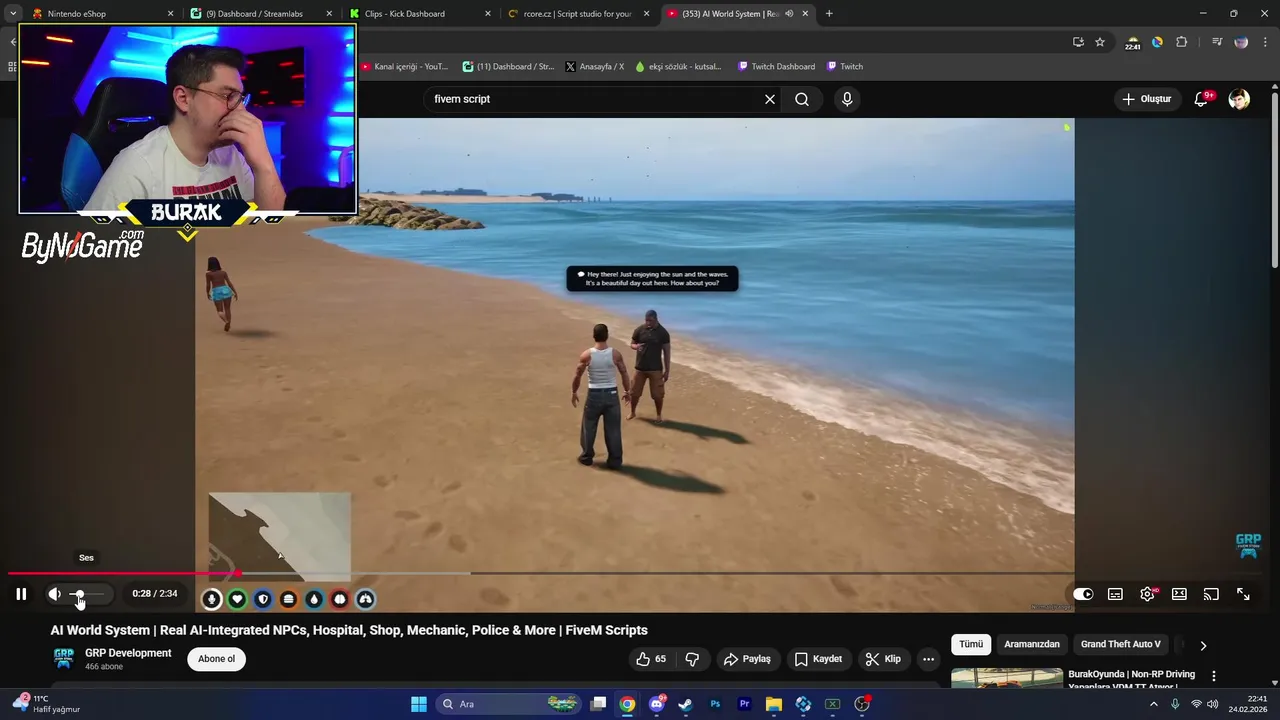The height and width of the screenshot is (720, 1280).
Task: Like the video with thumbs up
Action: (651, 659)
